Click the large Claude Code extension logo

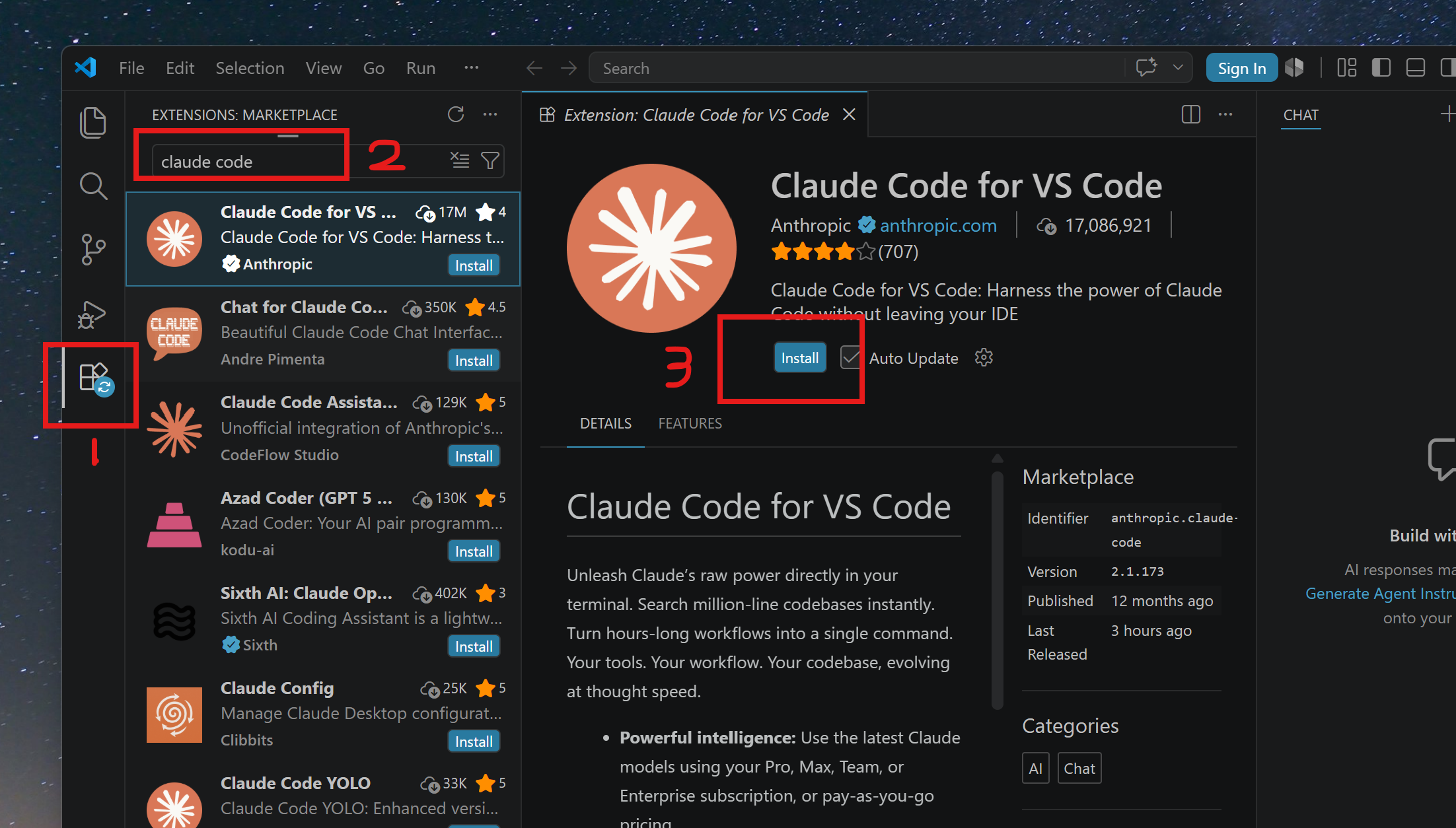coord(651,248)
